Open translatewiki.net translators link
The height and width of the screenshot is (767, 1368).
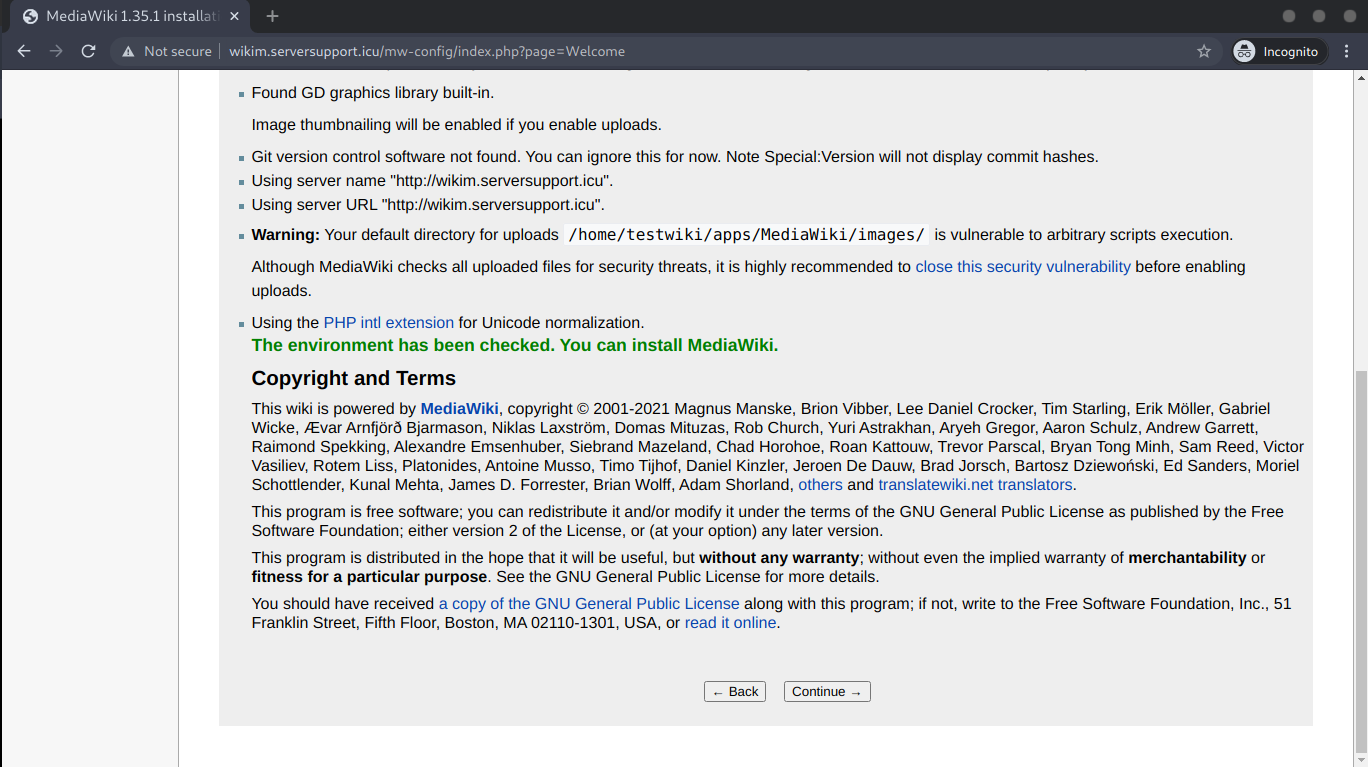[975, 485]
